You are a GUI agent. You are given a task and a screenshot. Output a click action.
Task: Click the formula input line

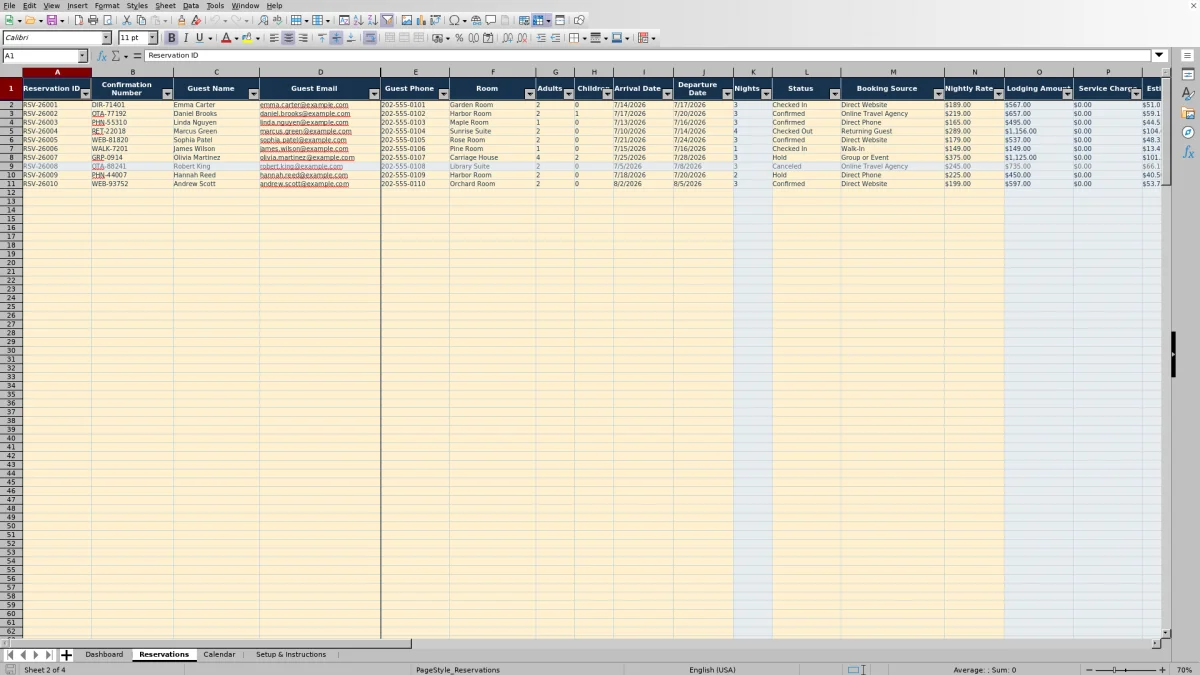click(x=648, y=56)
